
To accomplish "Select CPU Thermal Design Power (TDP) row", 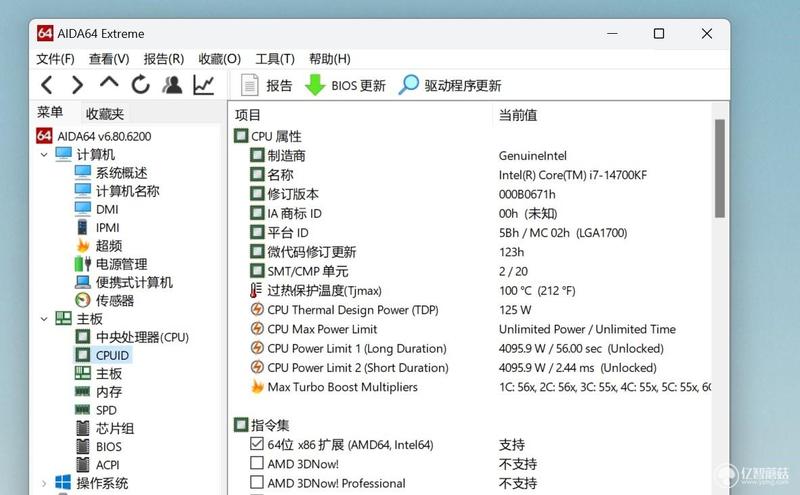I will (x=471, y=310).
